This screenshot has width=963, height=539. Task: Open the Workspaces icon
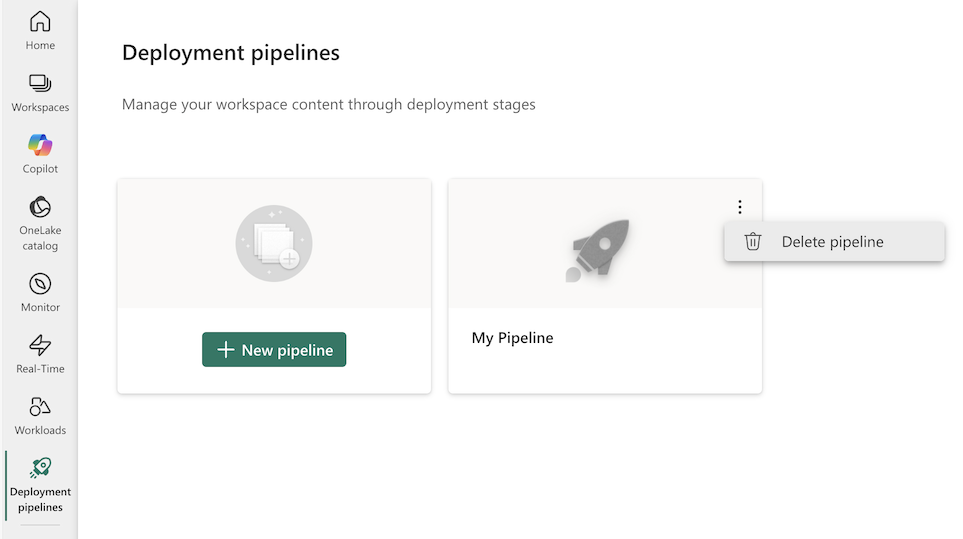click(40, 84)
